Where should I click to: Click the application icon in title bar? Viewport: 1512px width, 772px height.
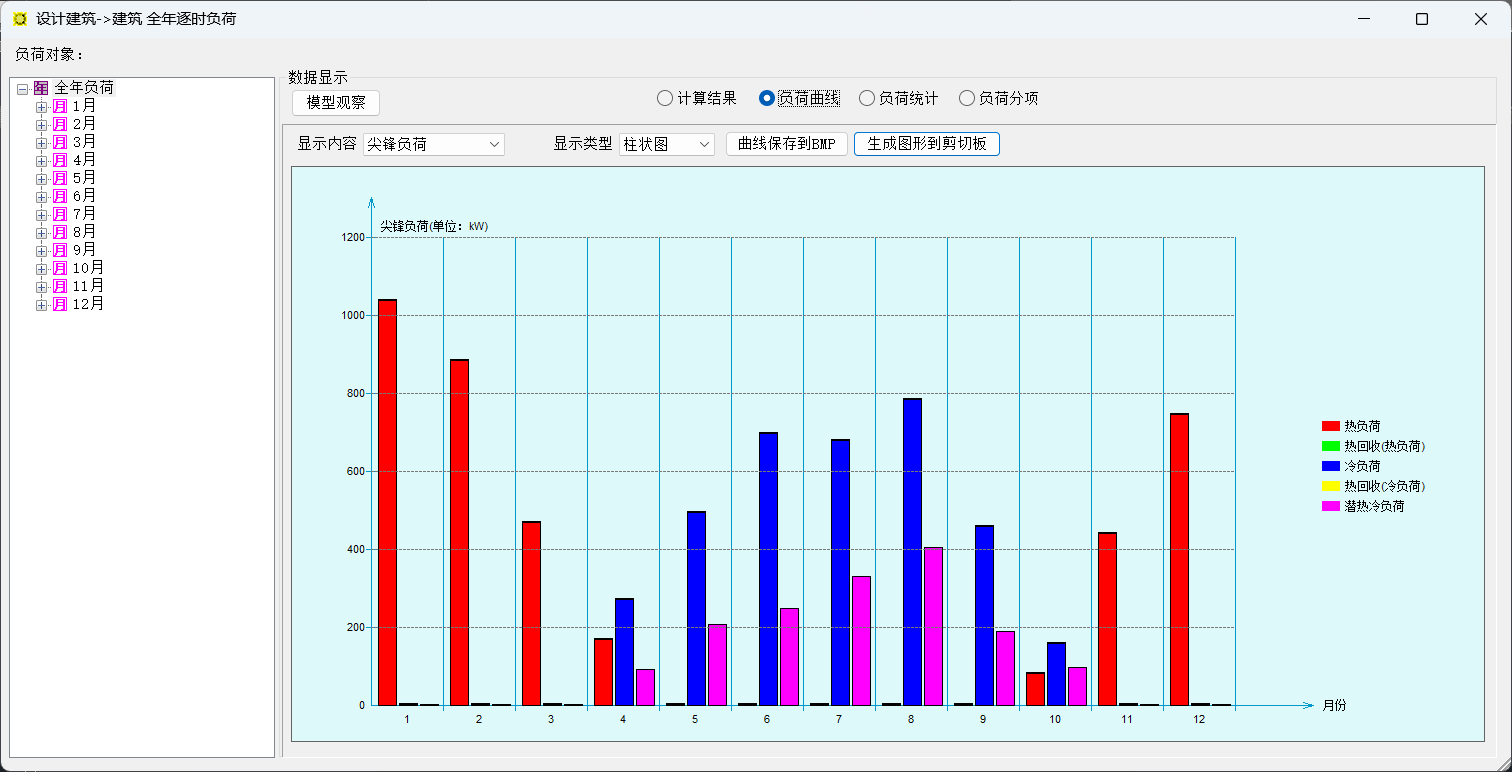pos(20,19)
